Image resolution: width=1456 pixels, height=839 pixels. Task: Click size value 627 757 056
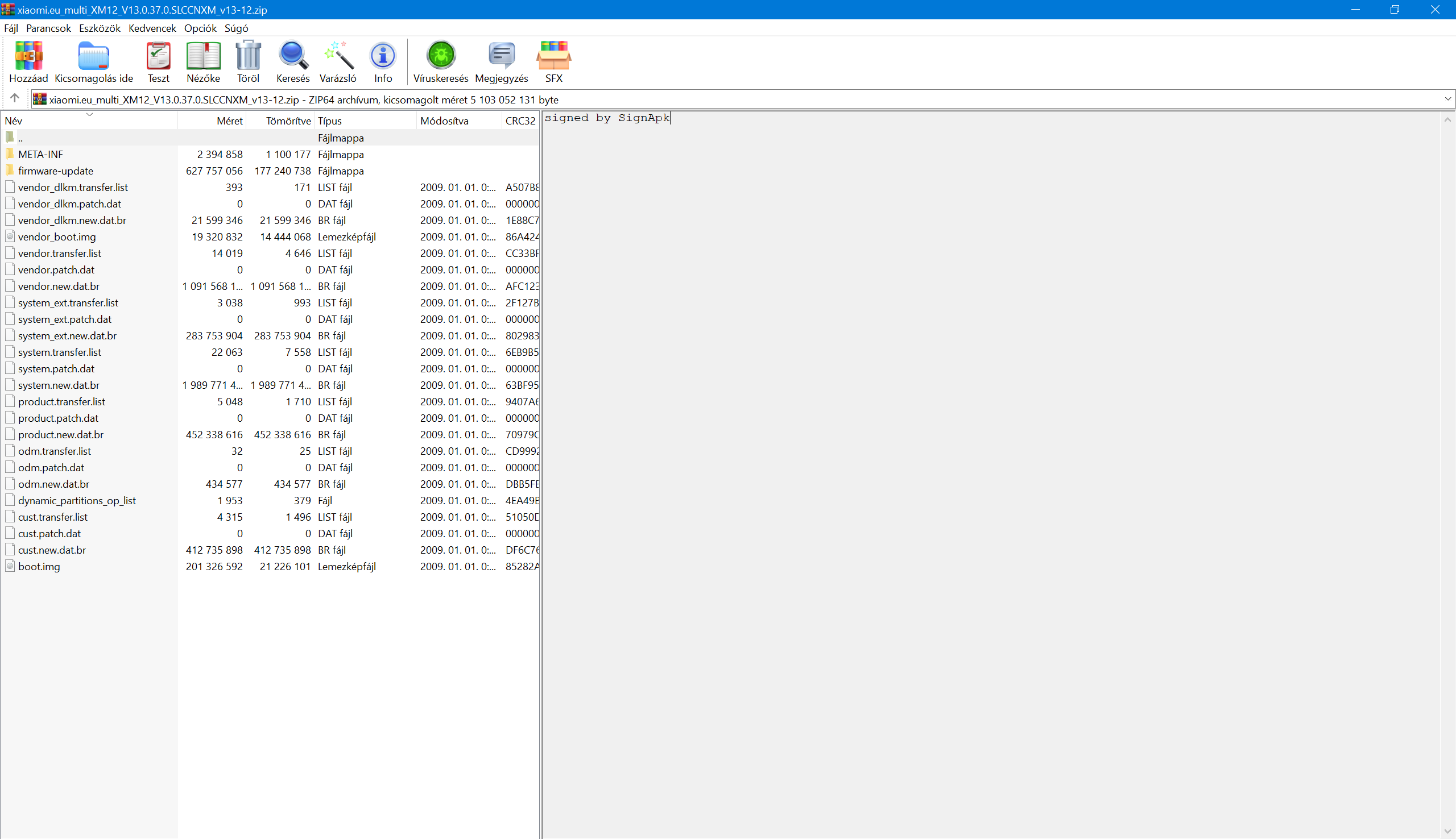(x=214, y=171)
